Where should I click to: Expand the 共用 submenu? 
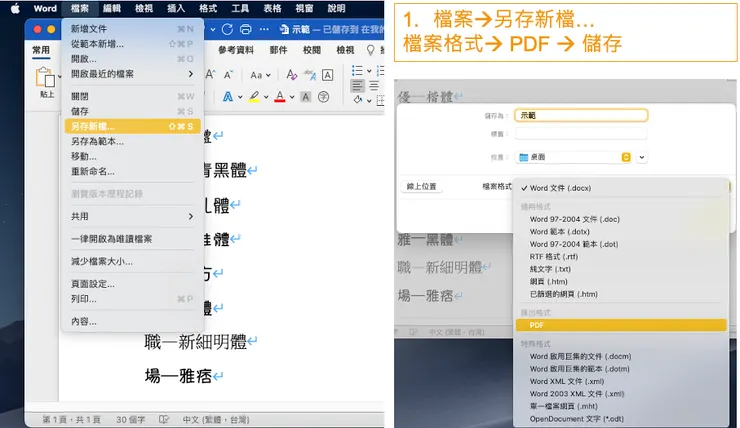click(x=191, y=217)
